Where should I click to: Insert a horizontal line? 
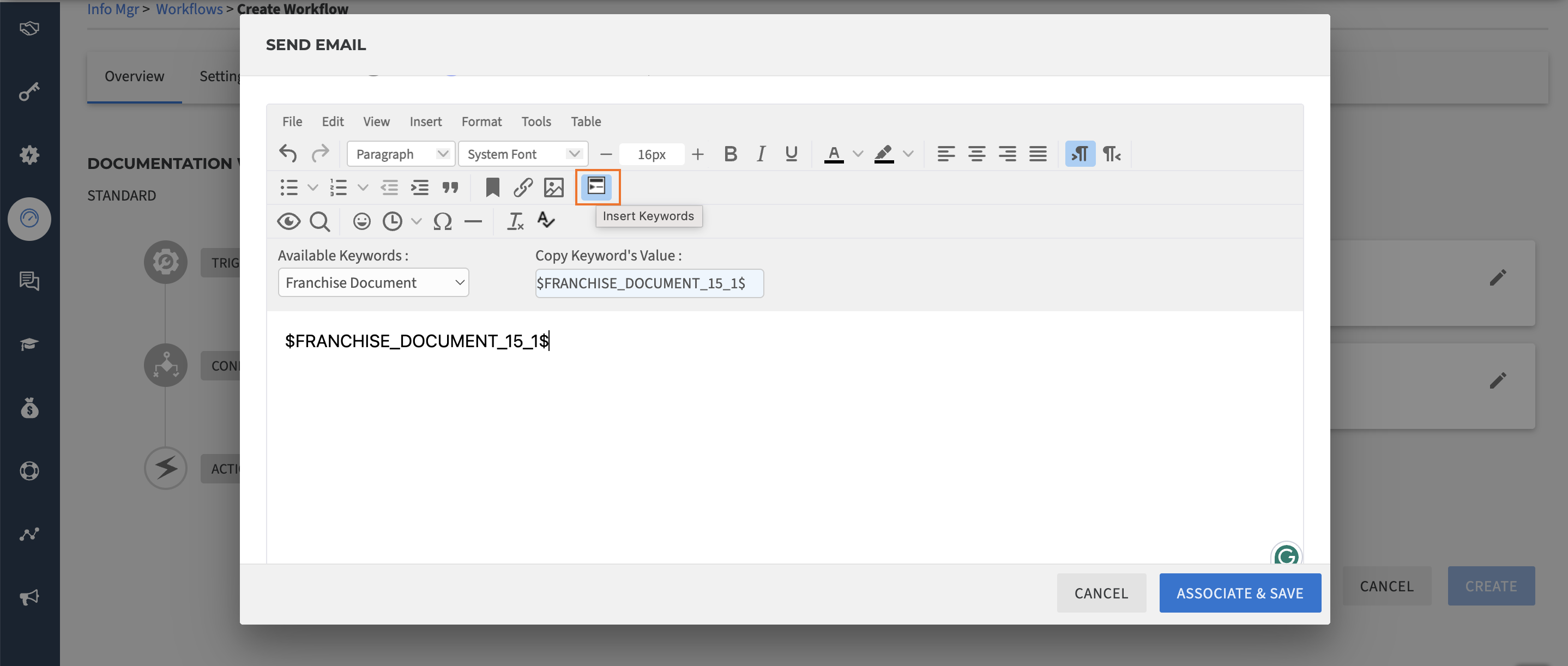tap(473, 221)
